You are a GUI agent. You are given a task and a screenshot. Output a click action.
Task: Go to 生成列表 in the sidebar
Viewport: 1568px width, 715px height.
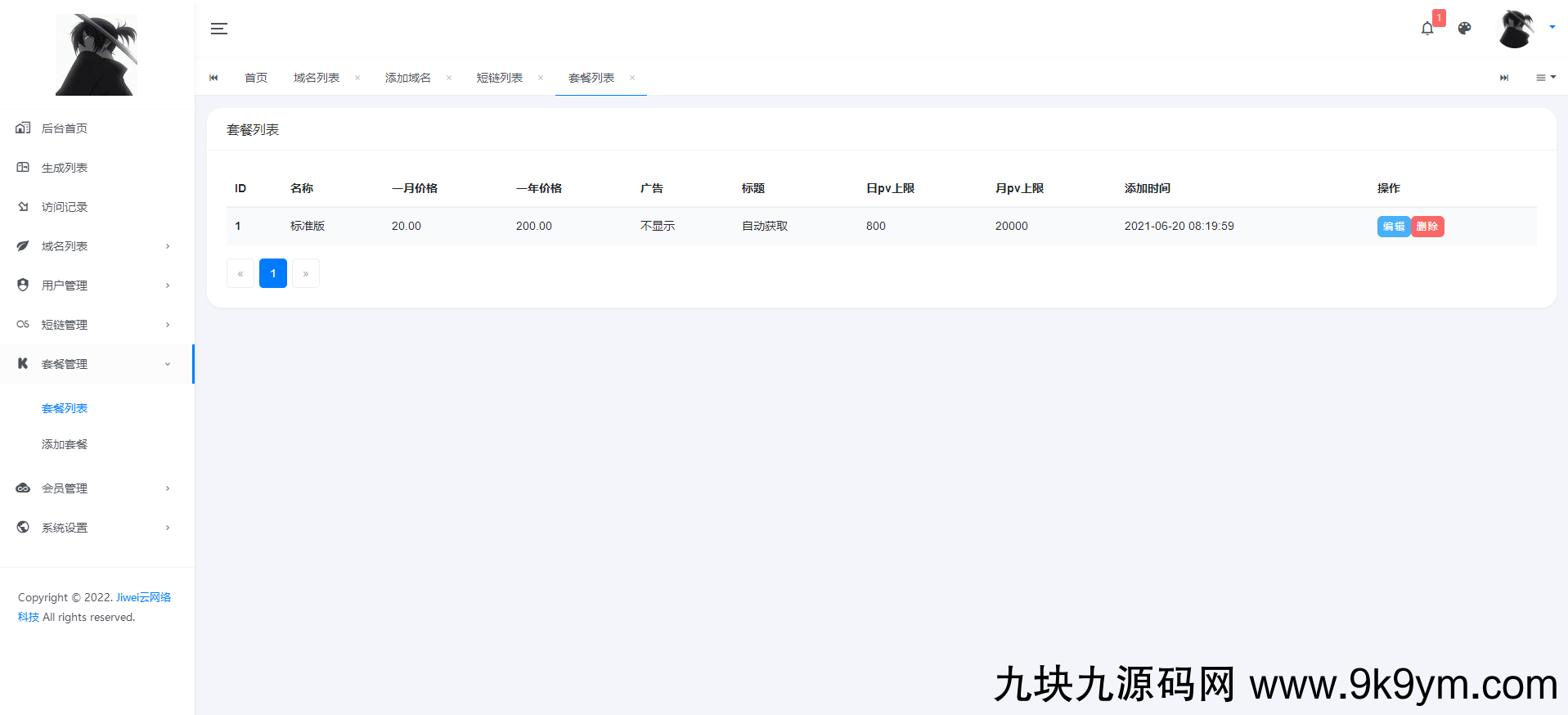point(65,168)
